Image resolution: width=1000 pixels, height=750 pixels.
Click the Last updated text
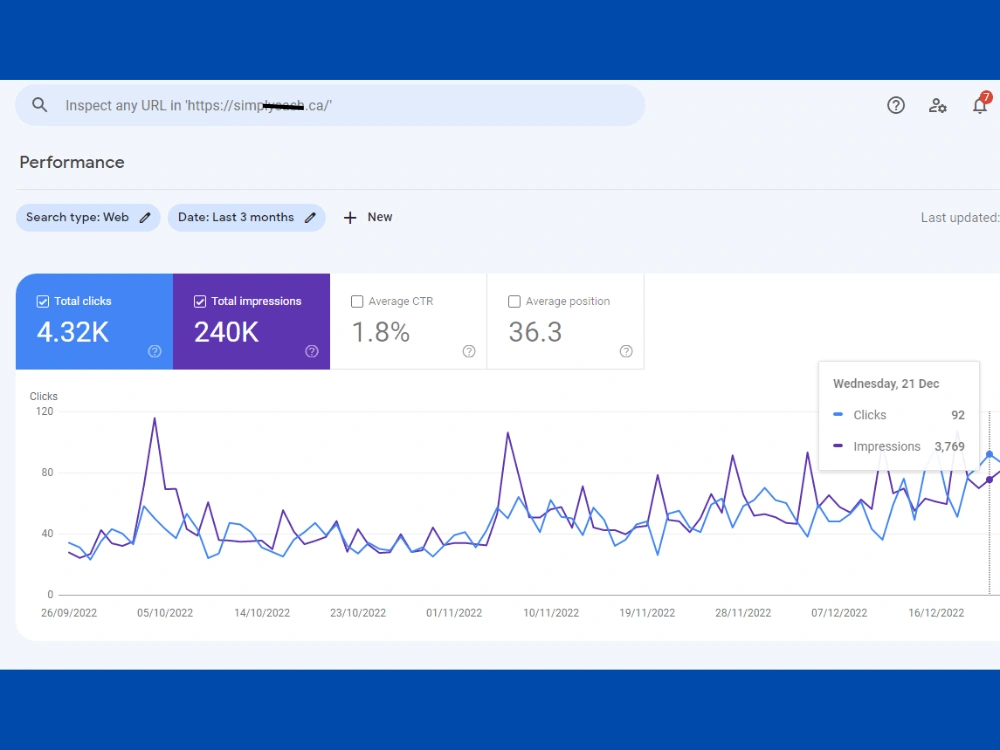[x=960, y=217]
